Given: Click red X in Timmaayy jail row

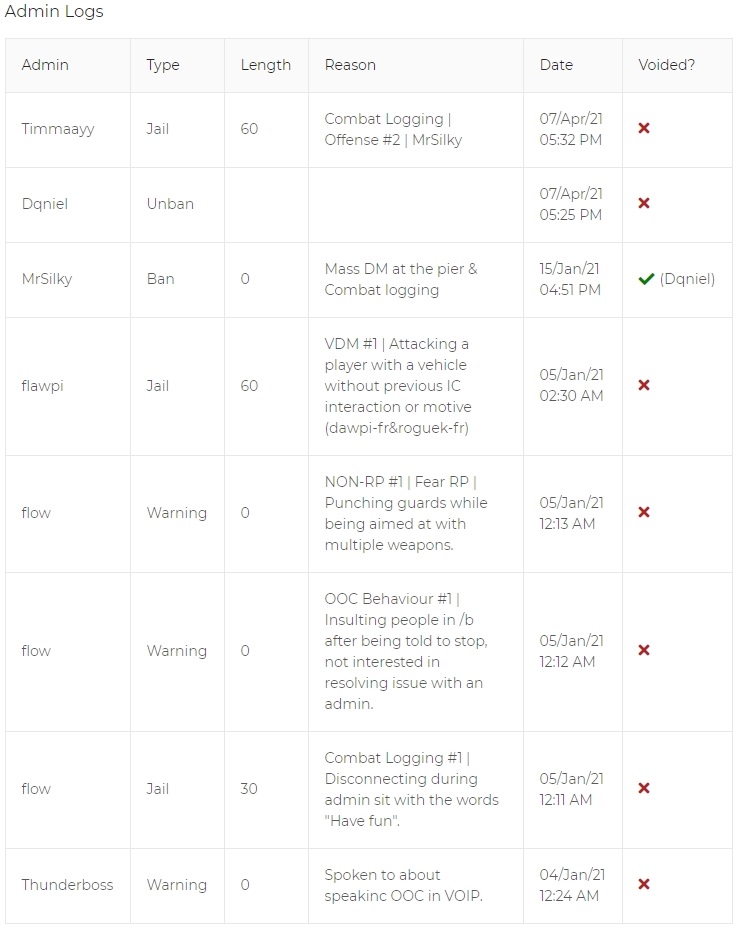Looking at the screenshot, I should (x=644, y=128).
